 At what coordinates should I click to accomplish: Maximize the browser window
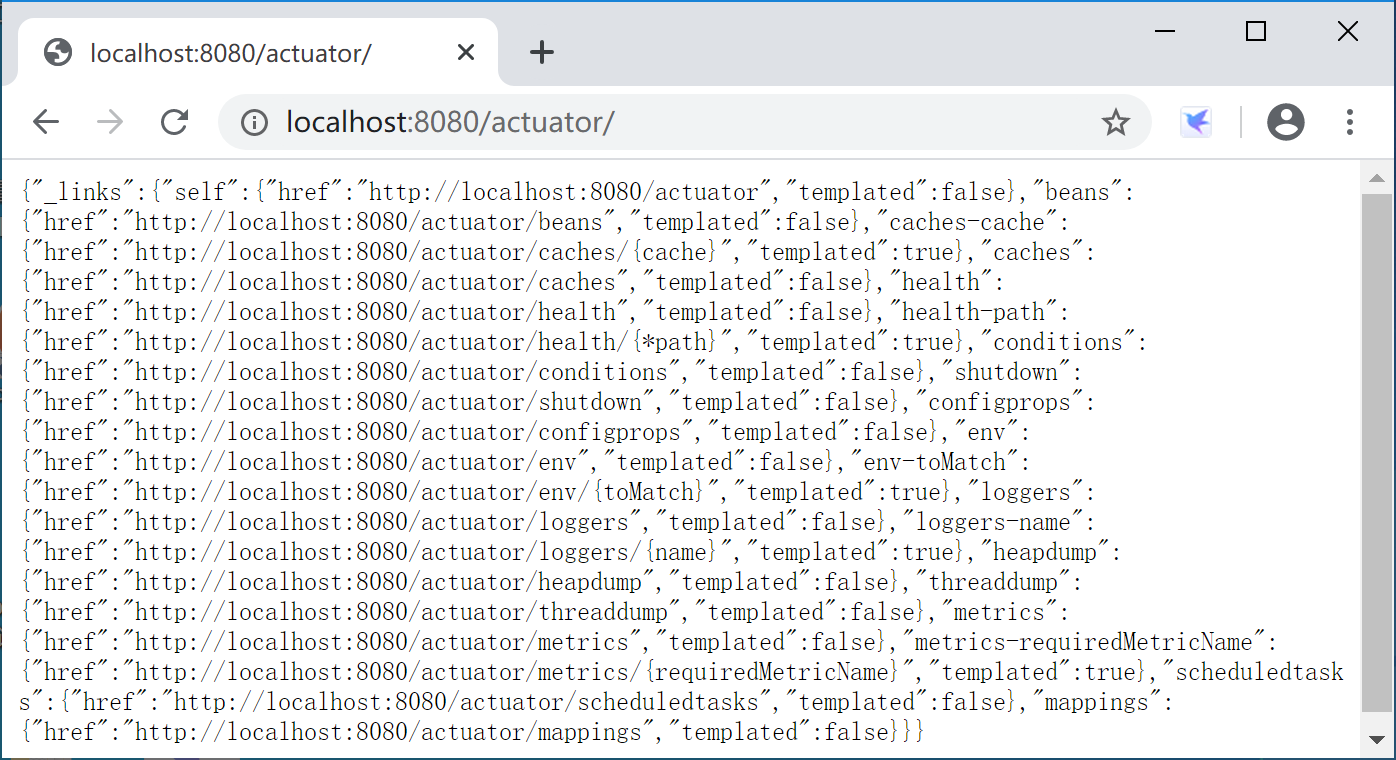tap(1256, 32)
